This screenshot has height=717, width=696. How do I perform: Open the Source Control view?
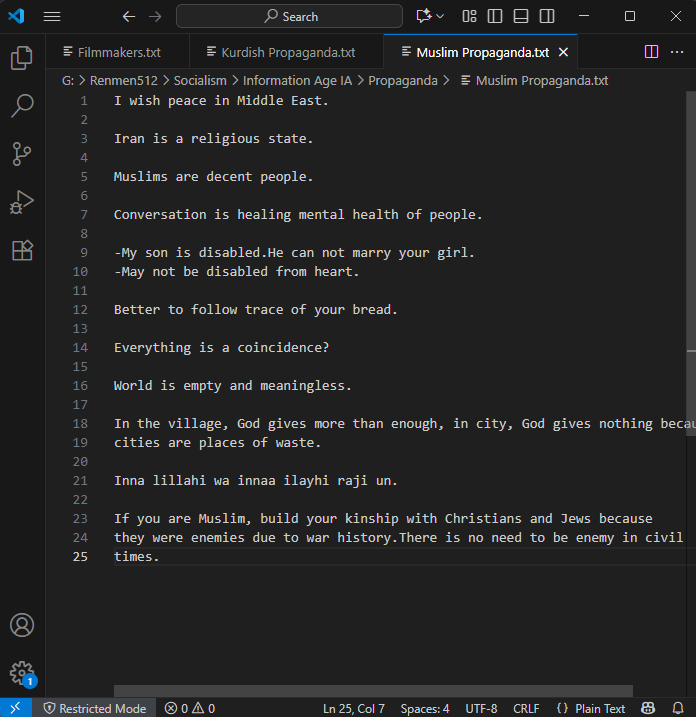click(22, 154)
